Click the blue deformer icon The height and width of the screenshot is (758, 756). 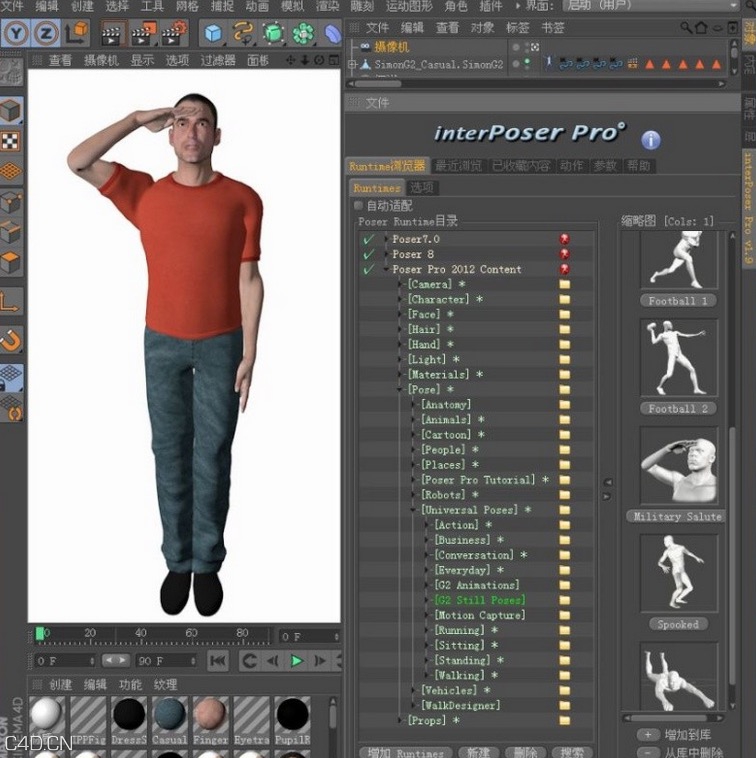(x=333, y=33)
